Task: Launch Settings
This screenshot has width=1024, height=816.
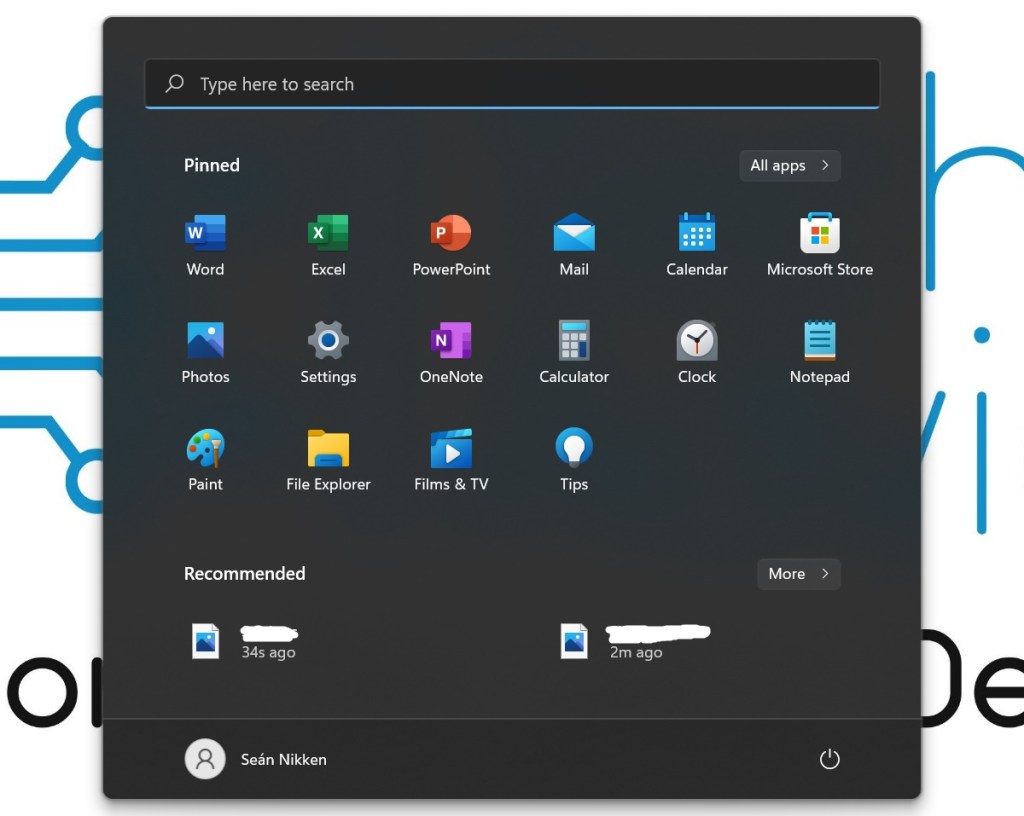Action: click(x=327, y=348)
